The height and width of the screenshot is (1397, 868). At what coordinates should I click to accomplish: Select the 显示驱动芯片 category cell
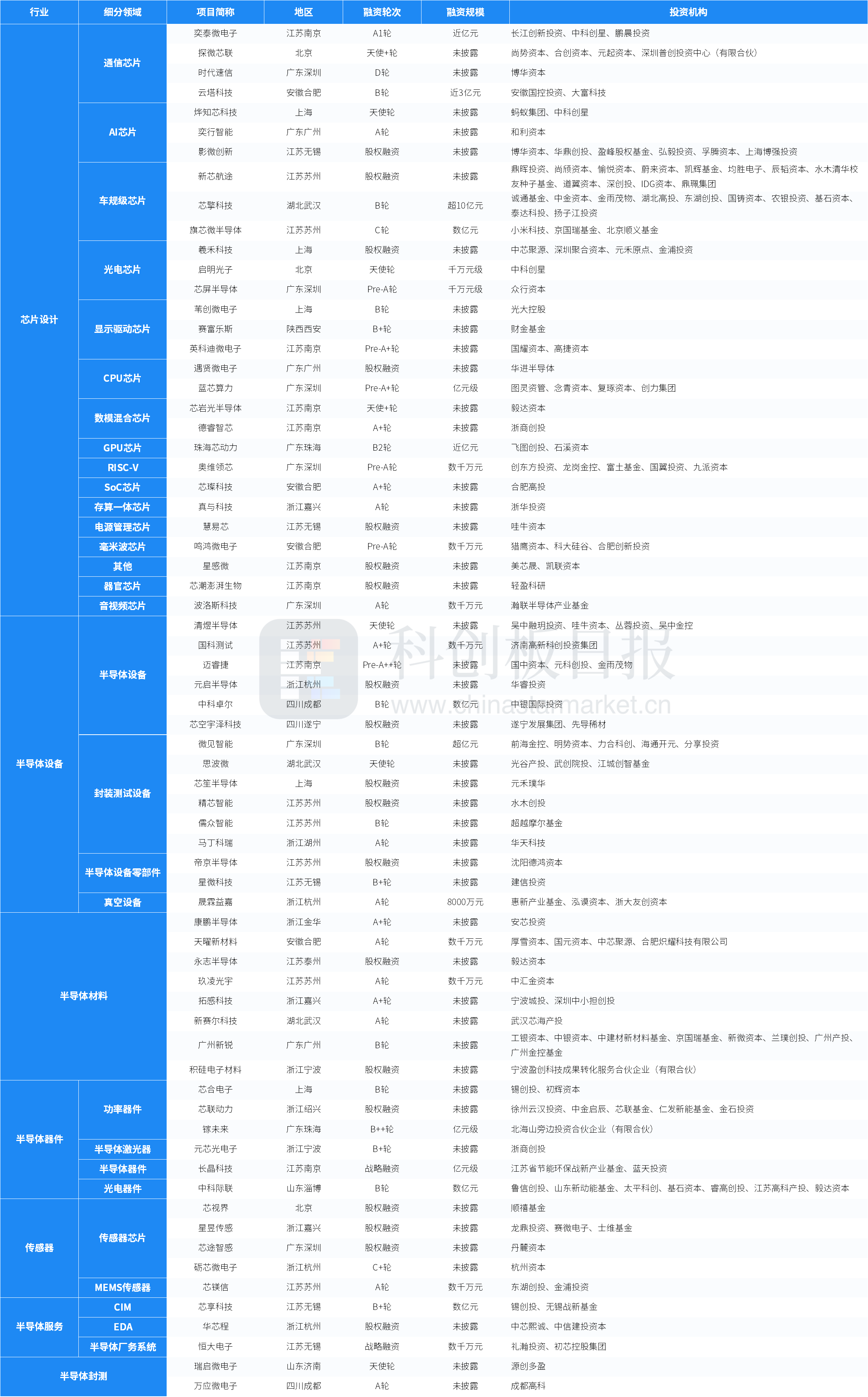(x=122, y=329)
